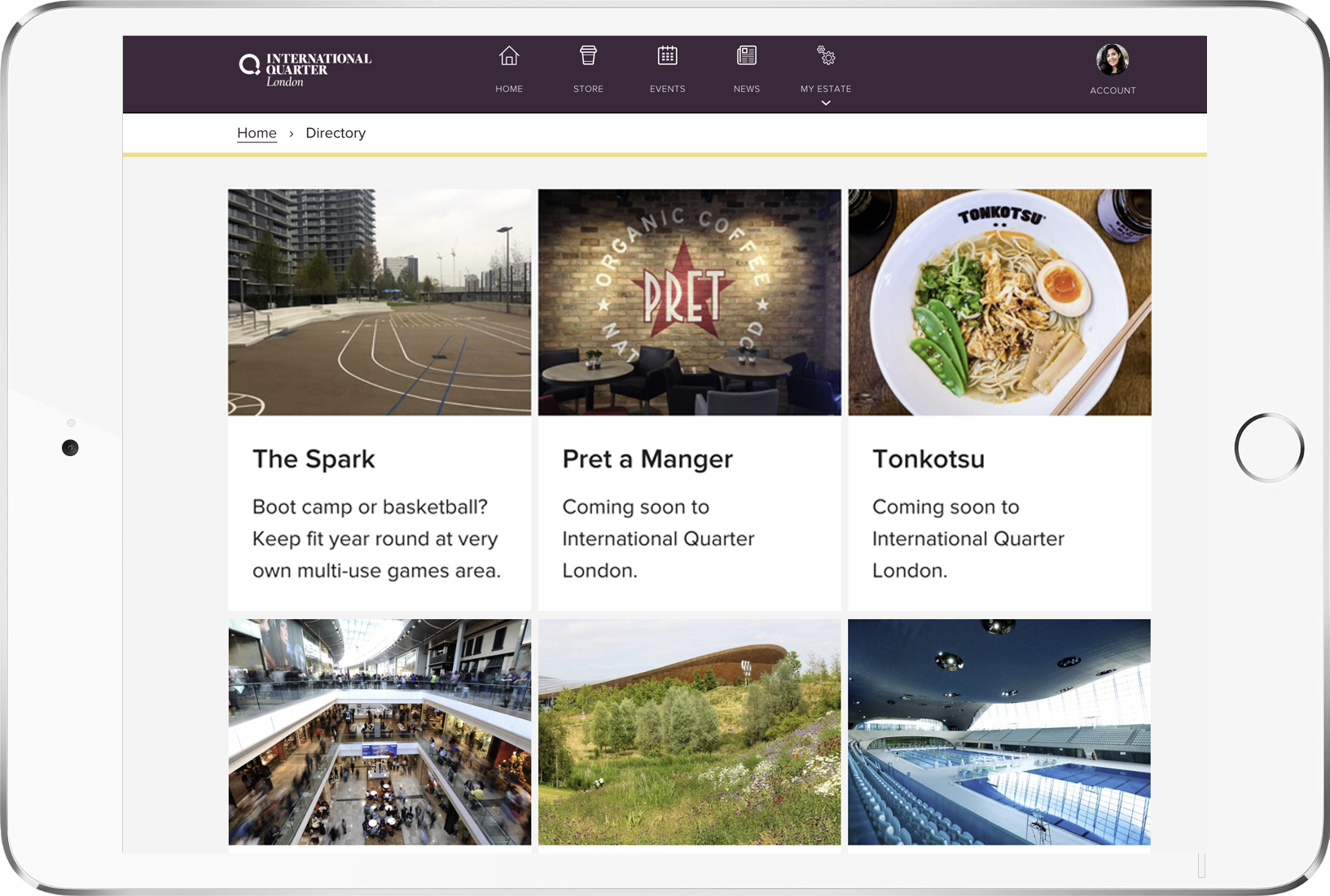1330x896 pixels.
Task: Open the aquatics centre pool photo
Action: click(999, 731)
